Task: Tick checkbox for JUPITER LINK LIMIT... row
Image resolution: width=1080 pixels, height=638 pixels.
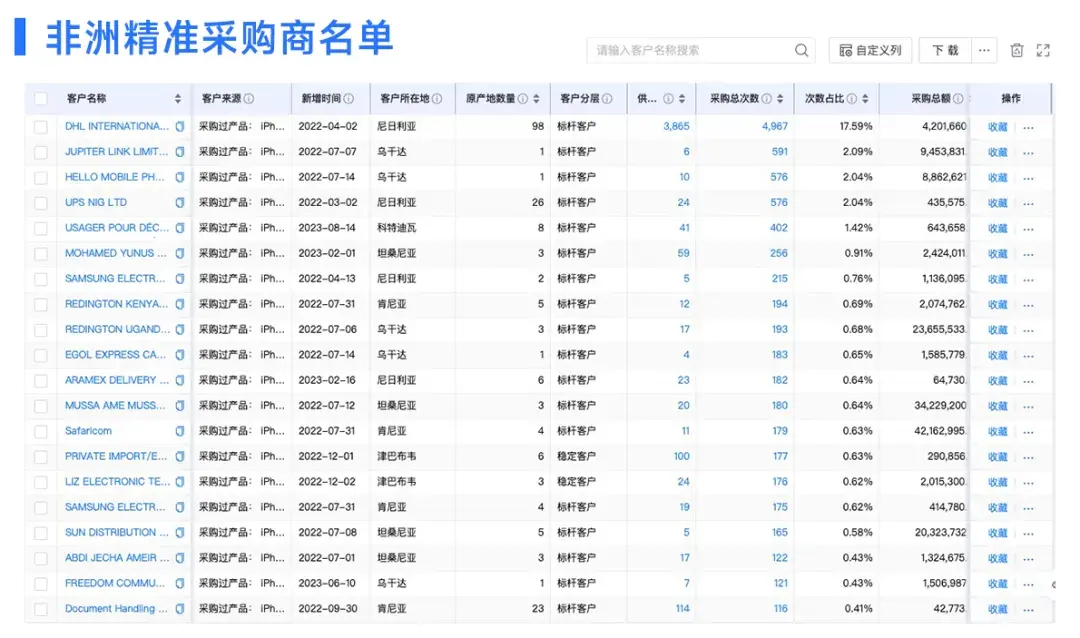Action: (41, 152)
